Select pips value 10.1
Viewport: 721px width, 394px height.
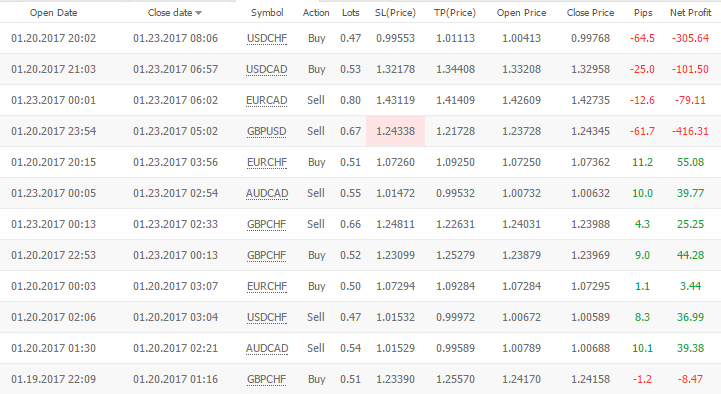[x=642, y=348]
